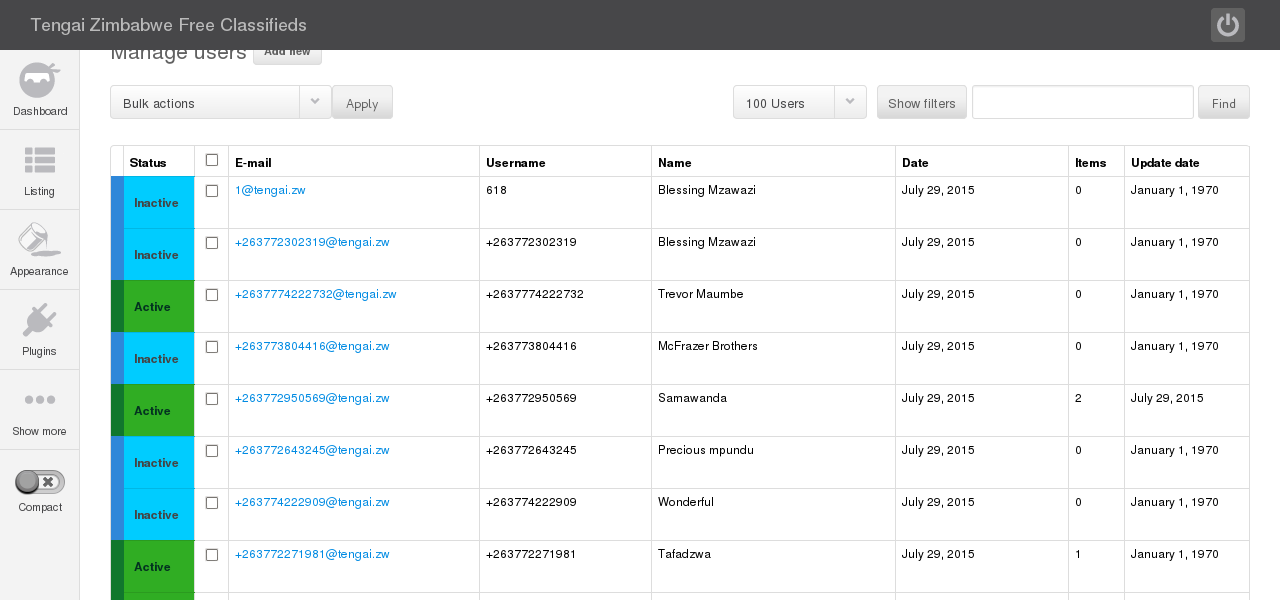Select checkbox for Tafadzwa row
This screenshot has width=1280, height=600.
coord(211,555)
